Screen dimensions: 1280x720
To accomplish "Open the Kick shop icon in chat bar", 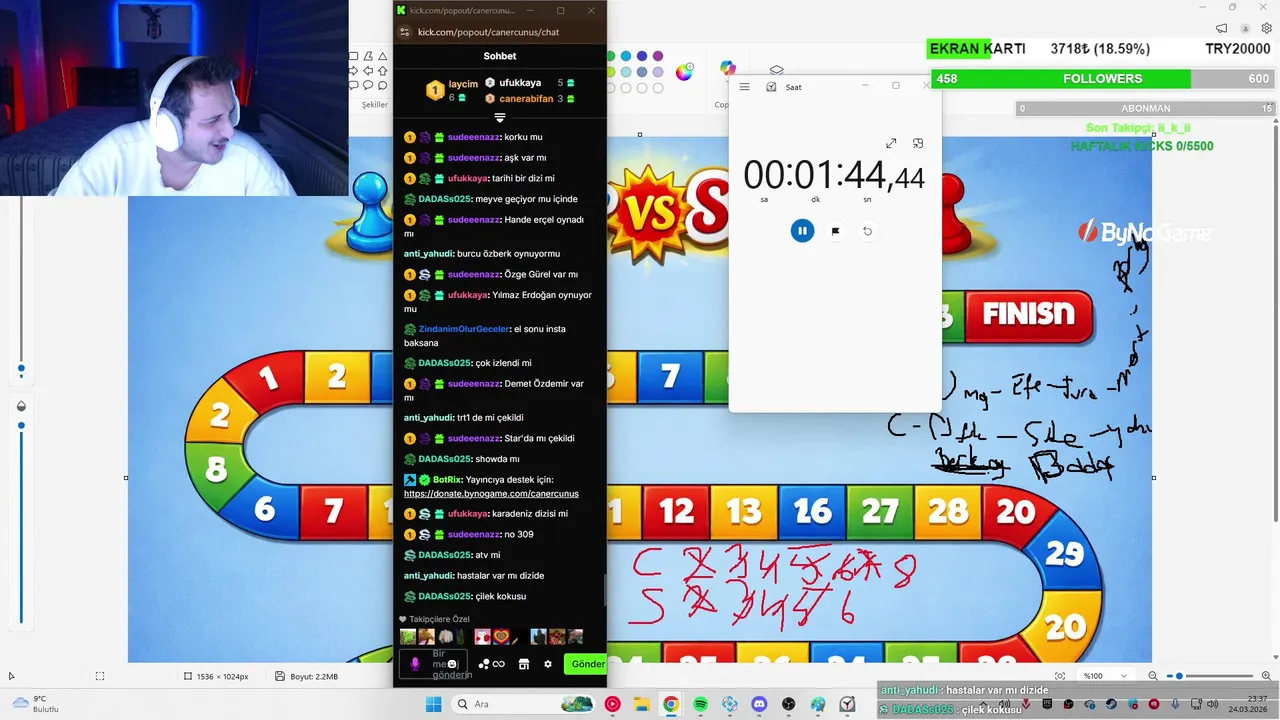I will coord(523,664).
